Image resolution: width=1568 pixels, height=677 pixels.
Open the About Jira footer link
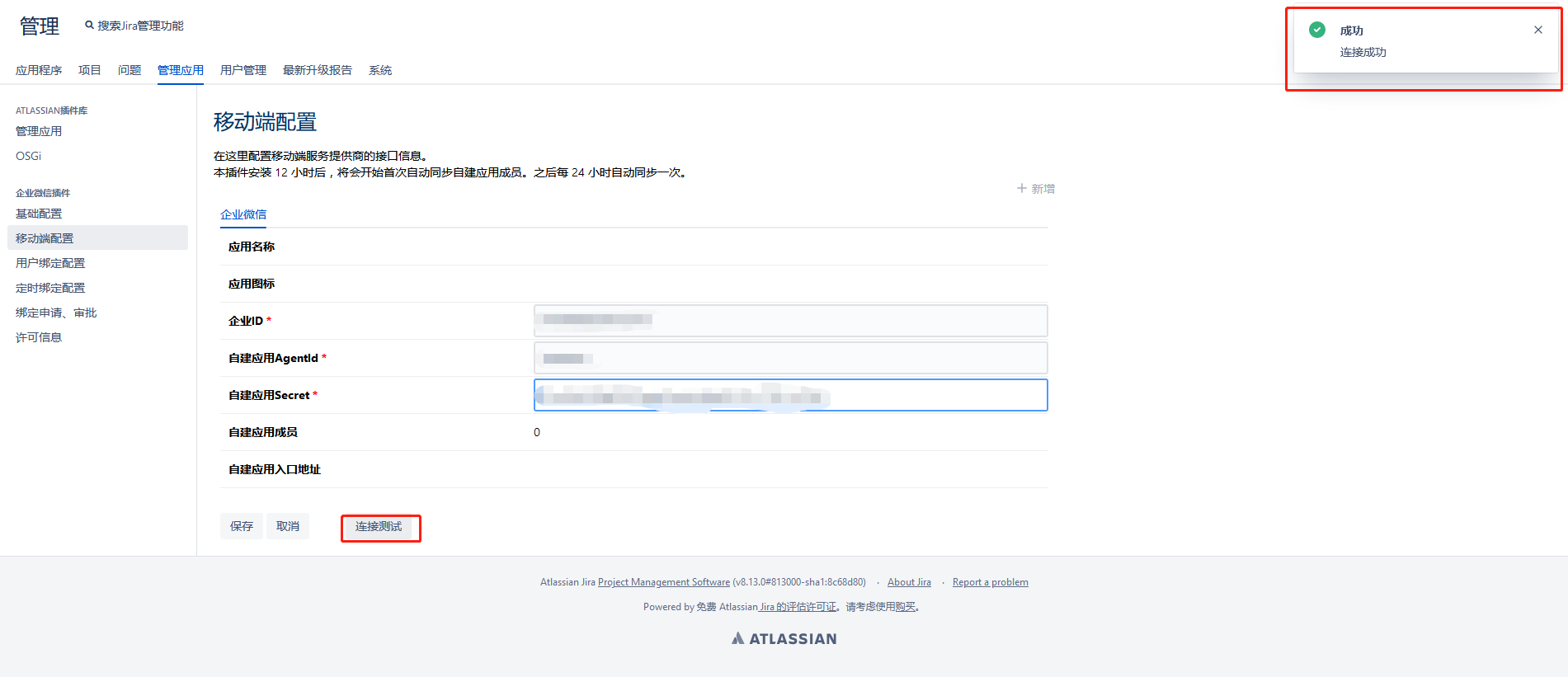pos(909,582)
